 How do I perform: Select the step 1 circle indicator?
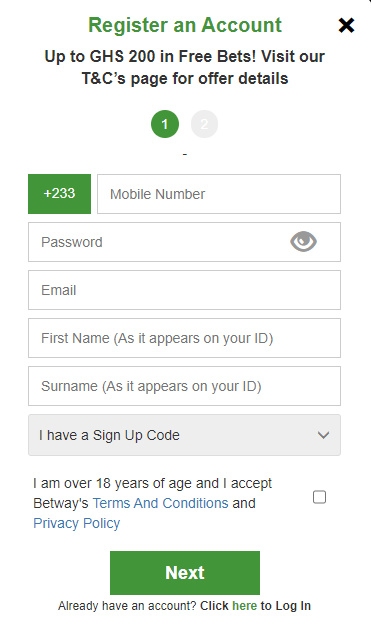click(x=165, y=124)
